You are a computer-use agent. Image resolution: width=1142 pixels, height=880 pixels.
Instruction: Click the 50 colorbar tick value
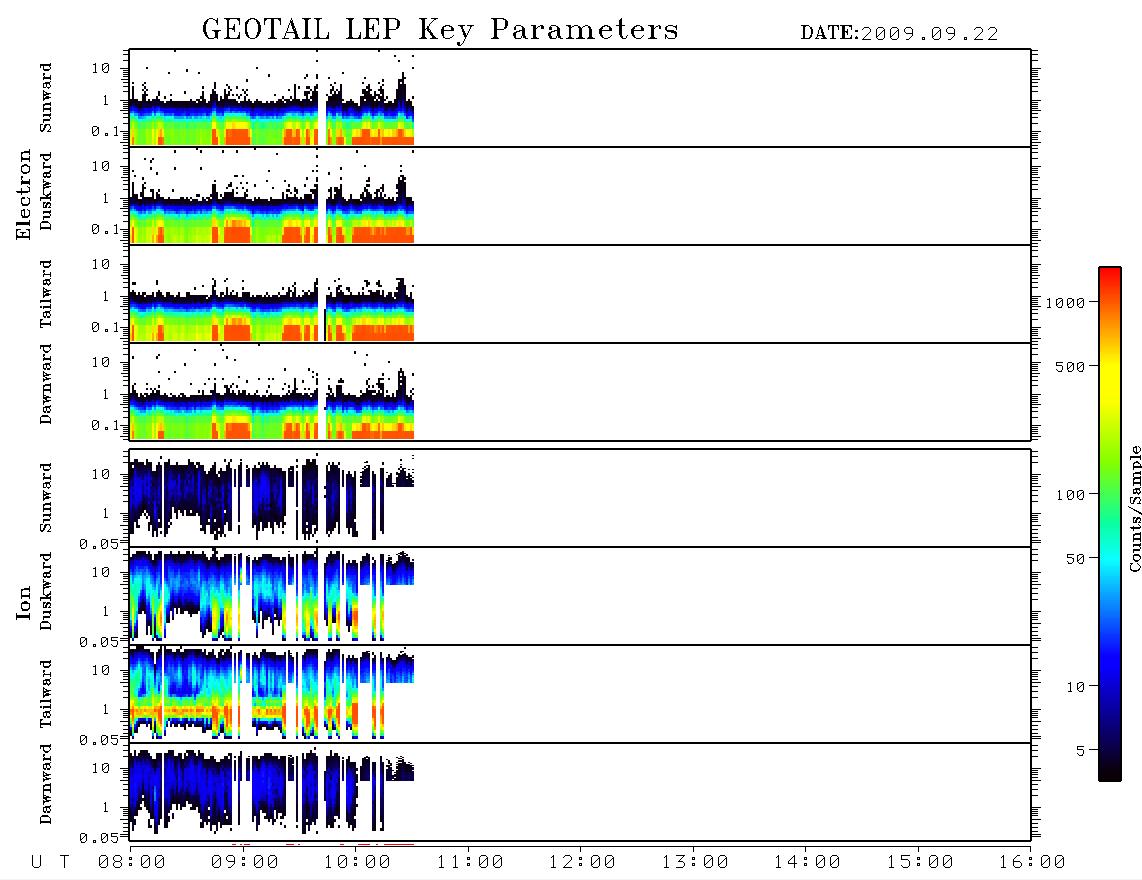click(x=1075, y=559)
